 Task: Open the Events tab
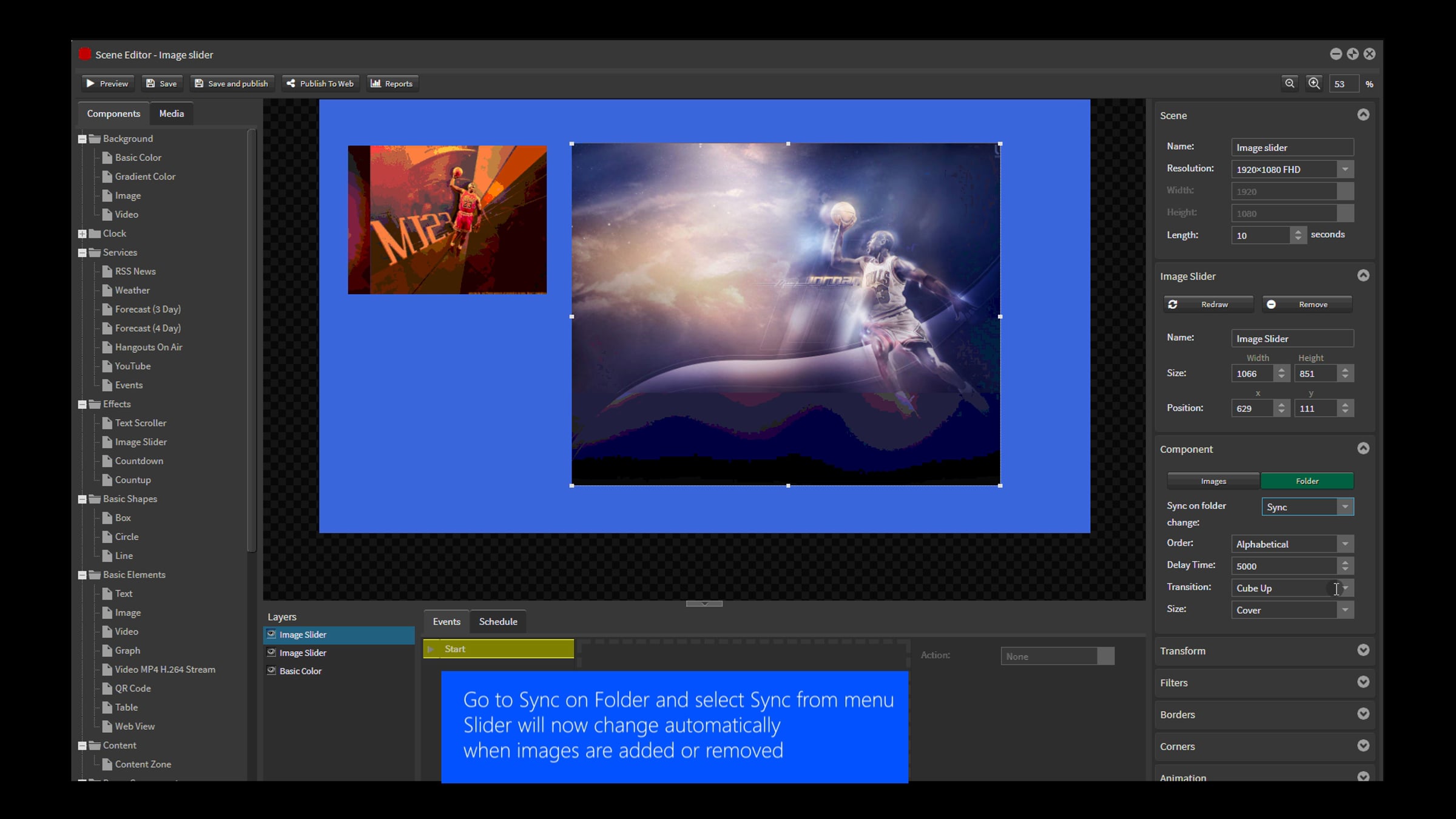(447, 622)
